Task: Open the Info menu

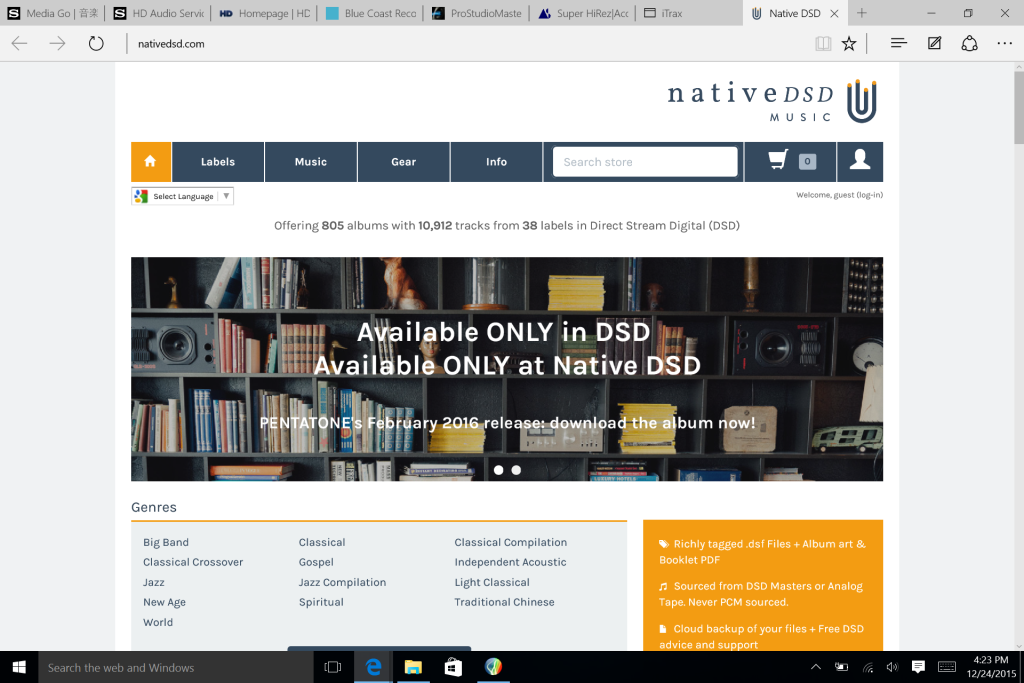Action: (496, 161)
